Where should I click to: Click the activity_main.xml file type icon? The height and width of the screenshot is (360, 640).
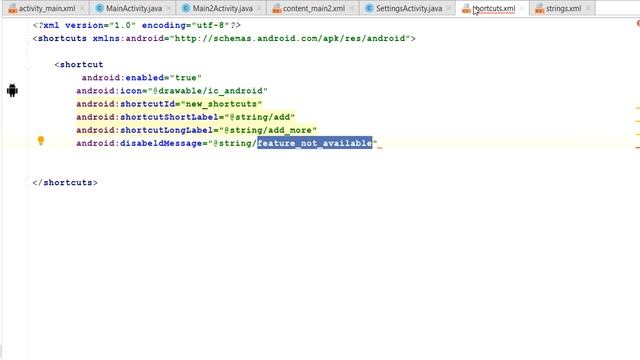point(13,8)
